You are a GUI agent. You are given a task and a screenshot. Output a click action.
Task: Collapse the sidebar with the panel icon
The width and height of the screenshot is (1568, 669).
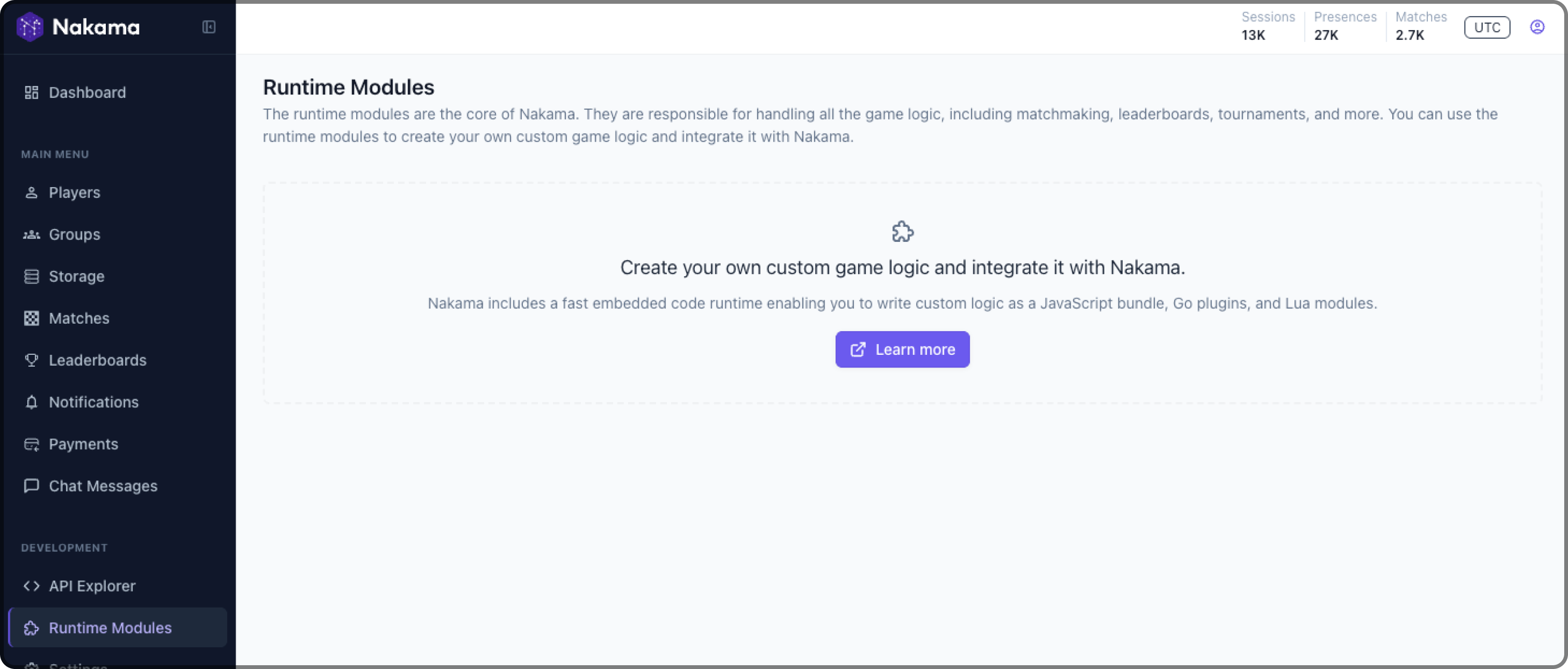[x=209, y=27]
